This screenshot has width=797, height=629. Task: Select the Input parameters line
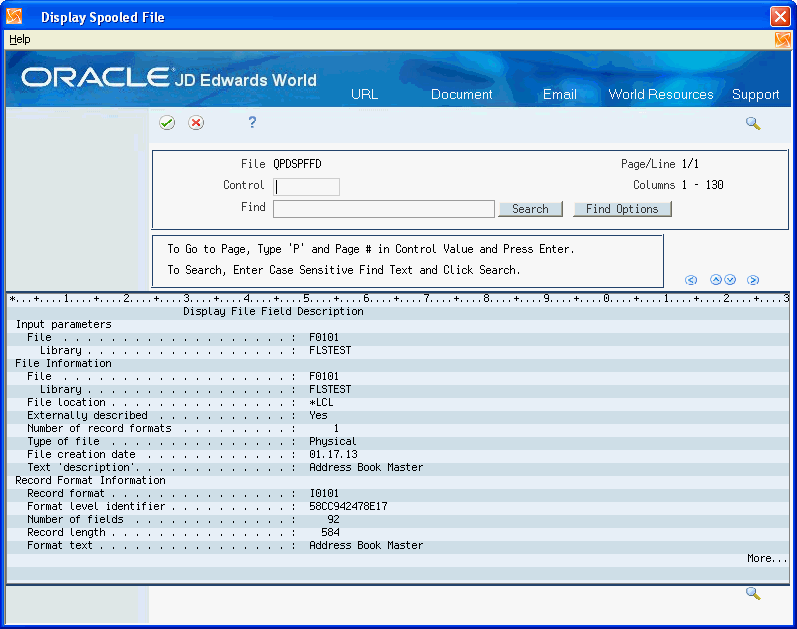[x=64, y=324]
